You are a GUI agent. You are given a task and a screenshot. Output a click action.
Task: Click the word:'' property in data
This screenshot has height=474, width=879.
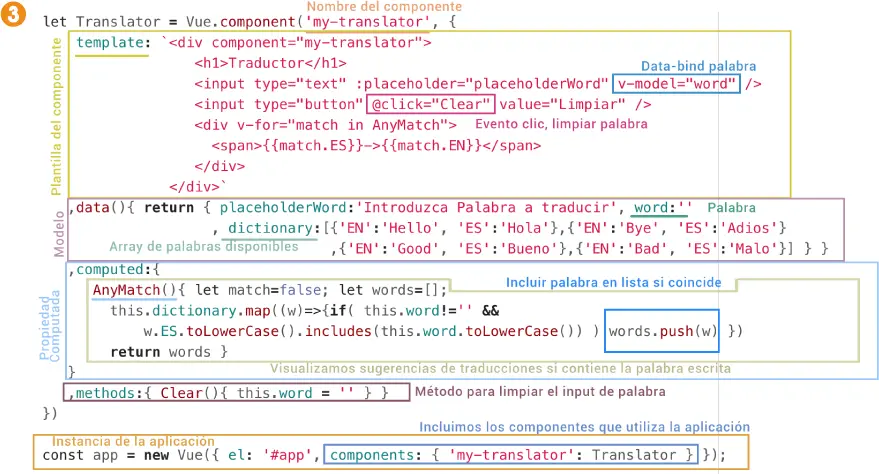coord(663,208)
